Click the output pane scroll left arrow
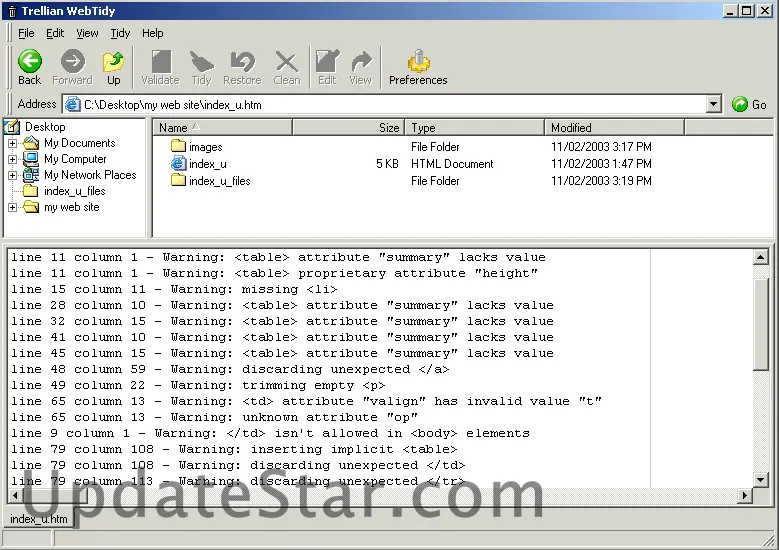 tap(15, 495)
